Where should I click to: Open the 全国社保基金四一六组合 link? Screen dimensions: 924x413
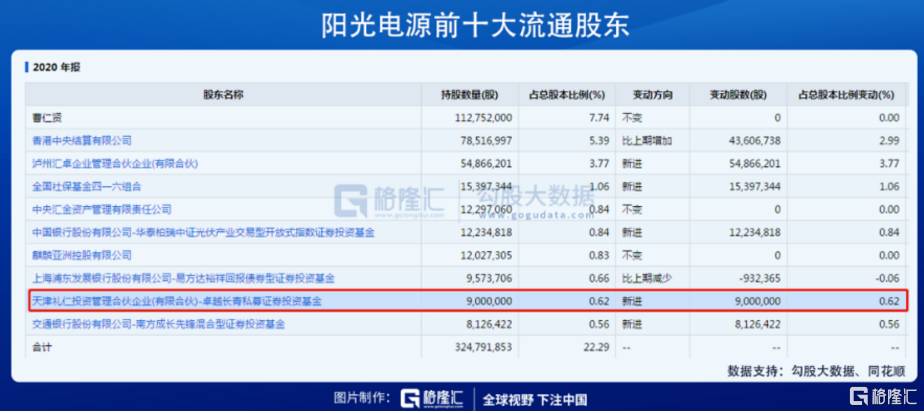(87, 187)
